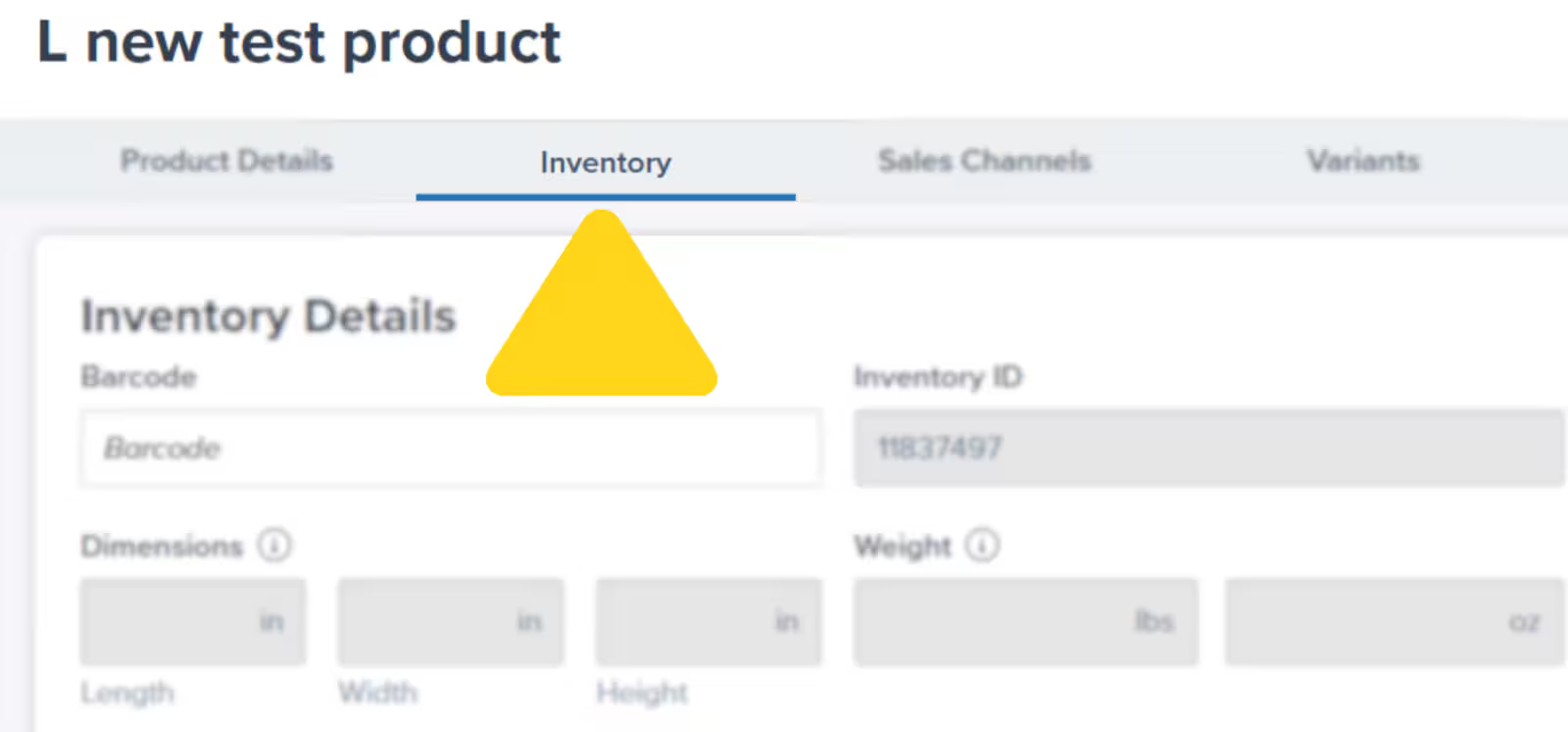Select the product title text

pos(298,41)
